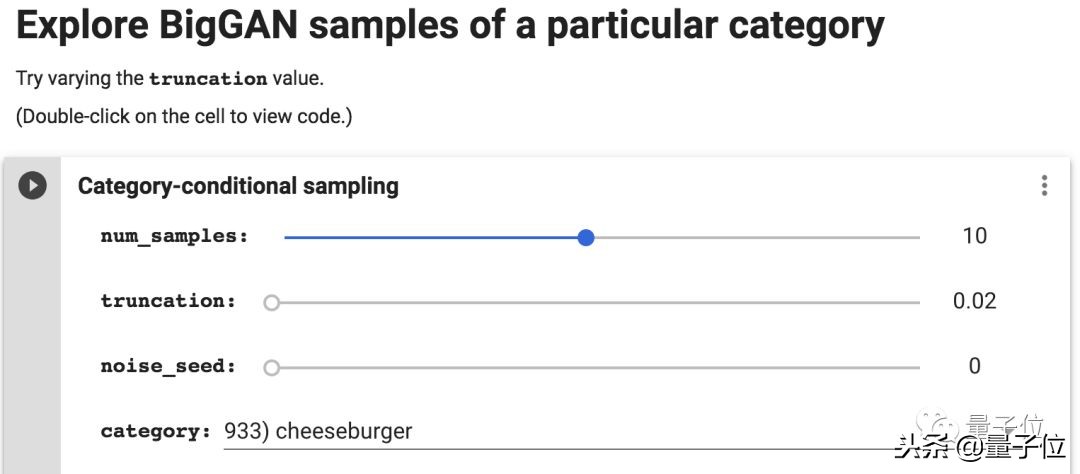The width and height of the screenshot is (1080, 474).
Task: Click the right end of num_samples track
Action: click(915, 237)
